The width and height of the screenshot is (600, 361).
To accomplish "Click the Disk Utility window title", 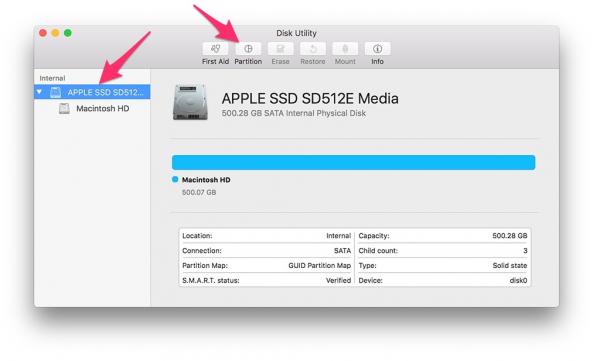I will [297, 33].
